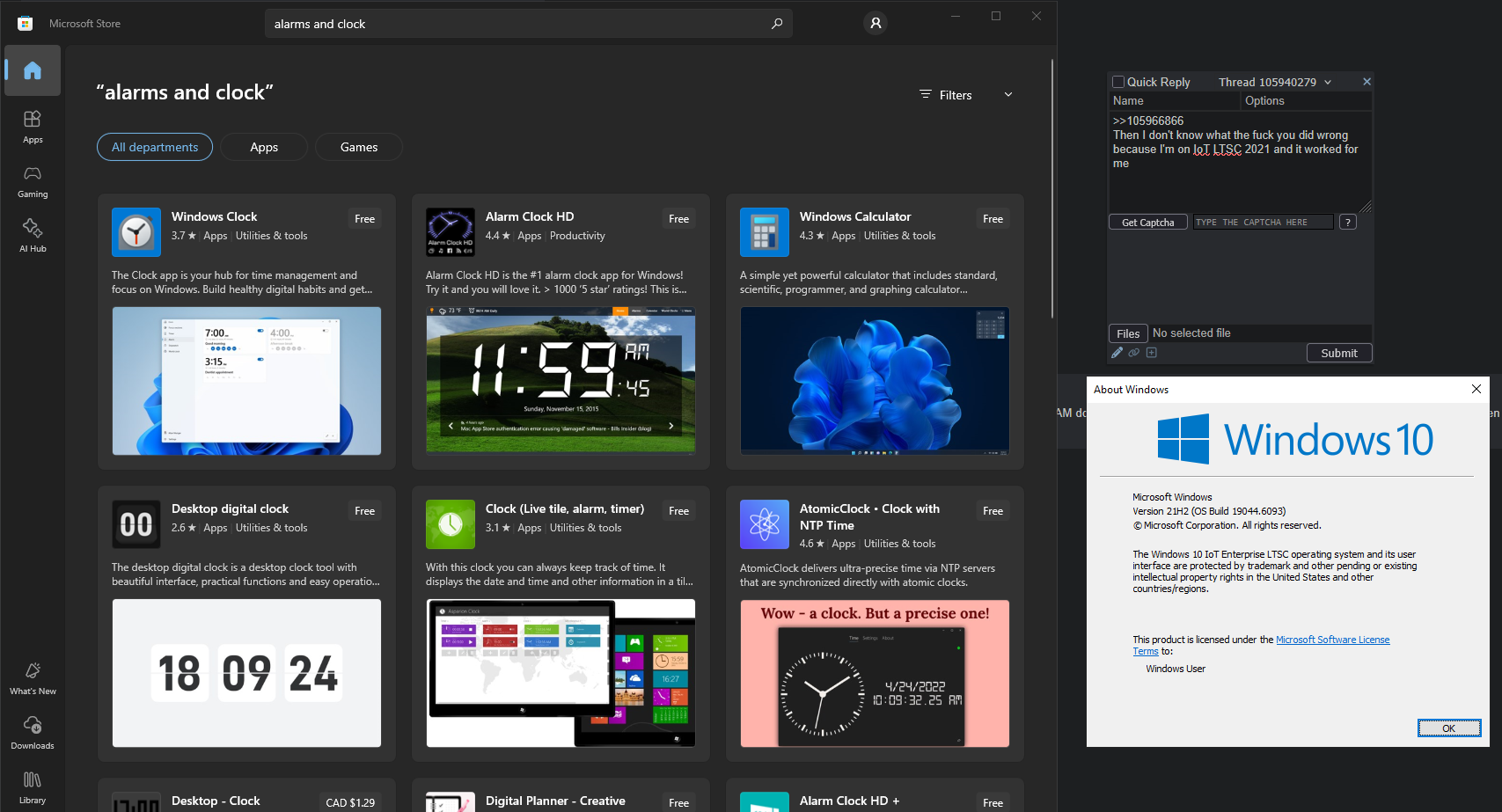1502x812 pixels.
Task: Click OK in About Windows dialog
Action: 1449,728
